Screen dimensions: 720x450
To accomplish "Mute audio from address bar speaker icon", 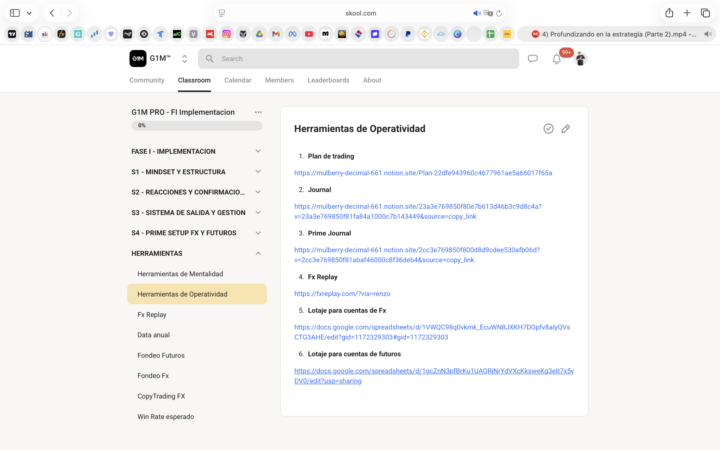I will click(477, 13).
